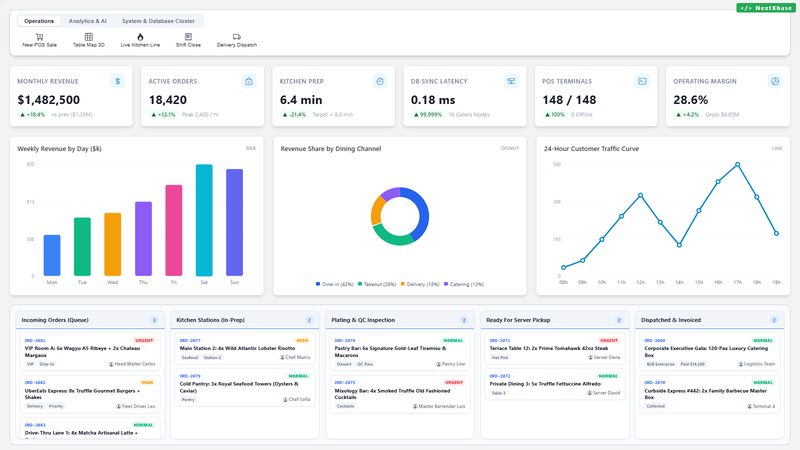Click the Logistics Team avatar icon
This screenshot has height=450, width=800.
(x=741, y=364)
